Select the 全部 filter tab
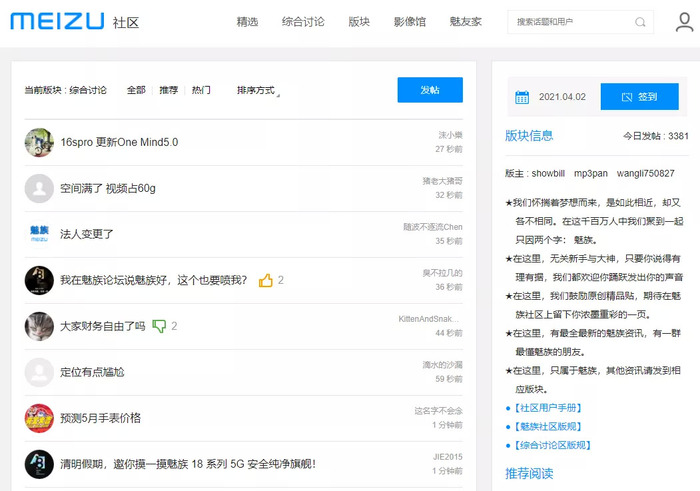The height and width of the screenshot is (491, 700). pyautogui.click(x=136, y=90)
